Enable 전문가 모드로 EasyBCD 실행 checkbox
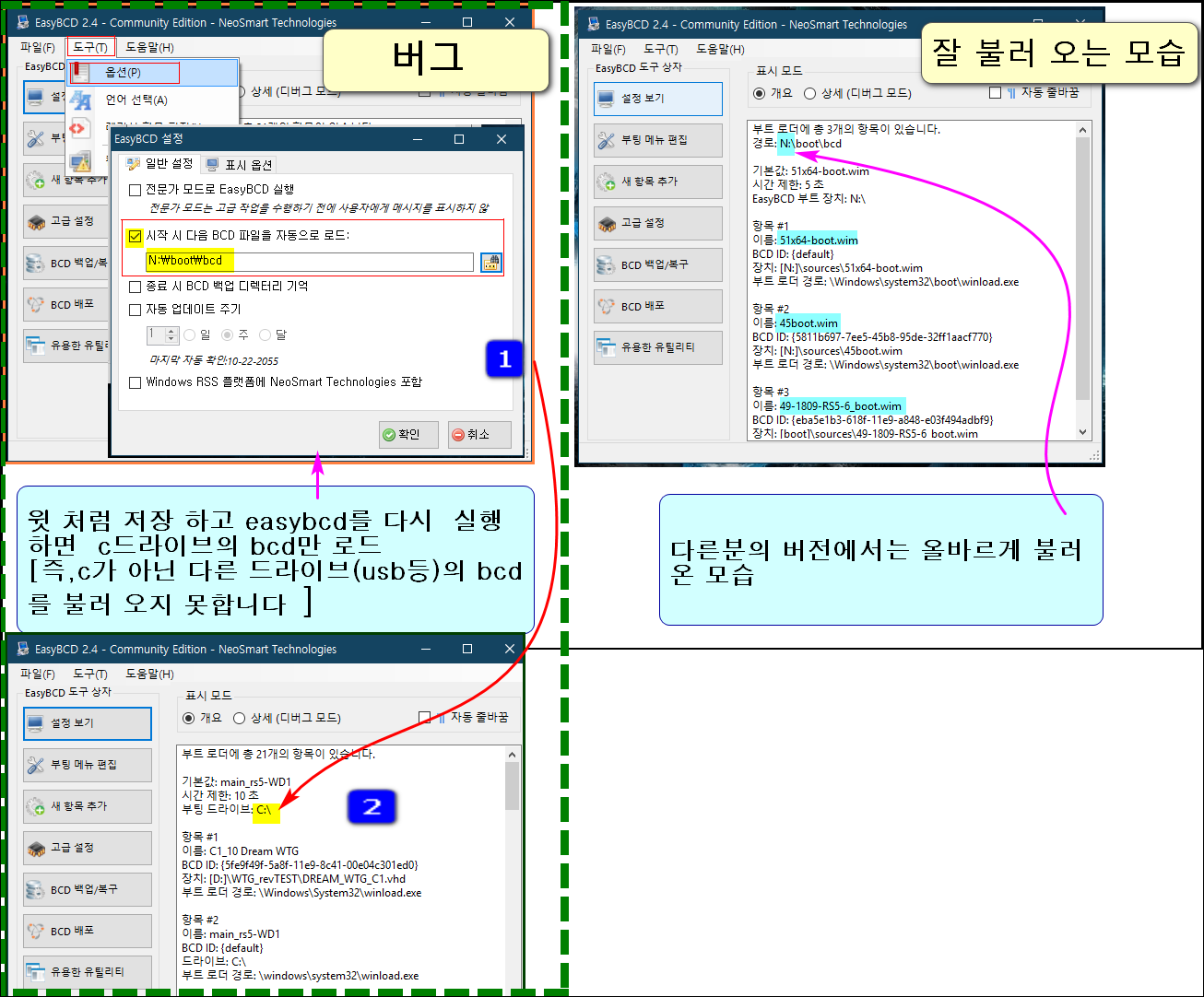 pyautogui.click(x=136, y=190)
